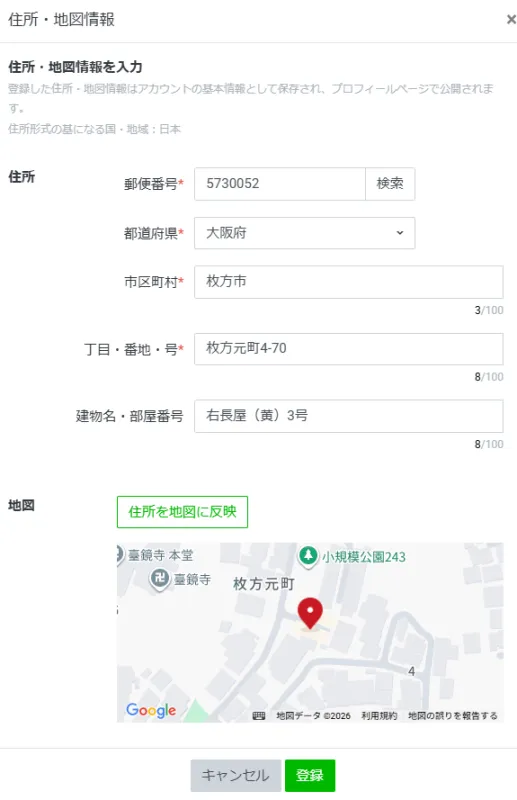Click the 地図データ ©2026 text
The height and width of the screenshot is (800, 517).
point(313,716)
